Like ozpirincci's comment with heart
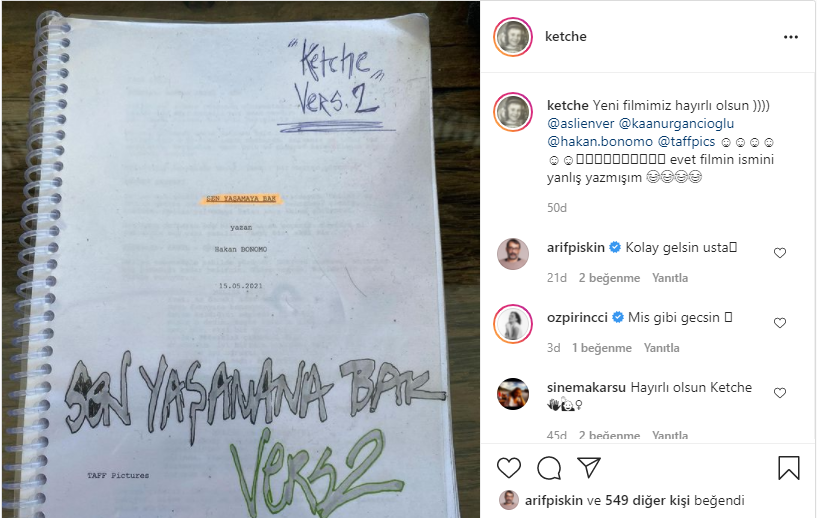817x518 pixels. [779, 323]
